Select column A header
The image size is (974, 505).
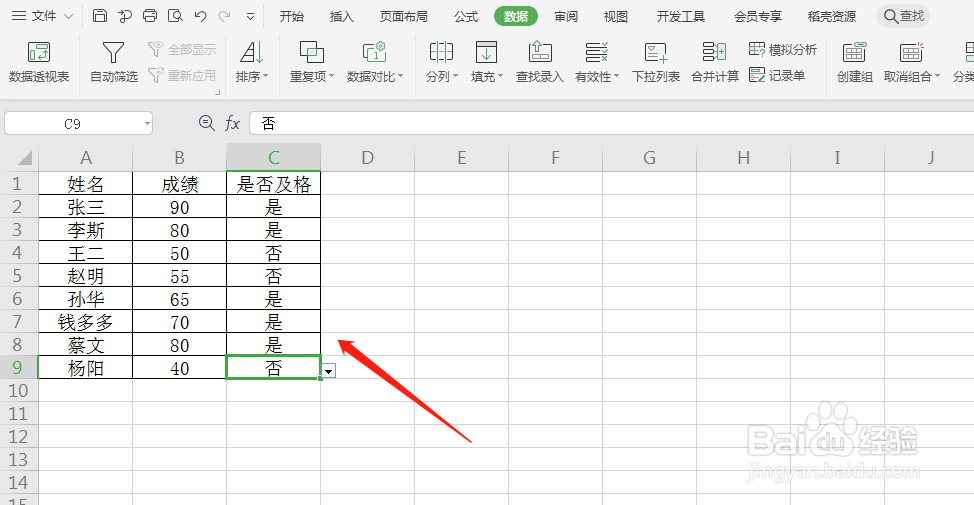tap(86, 158)
